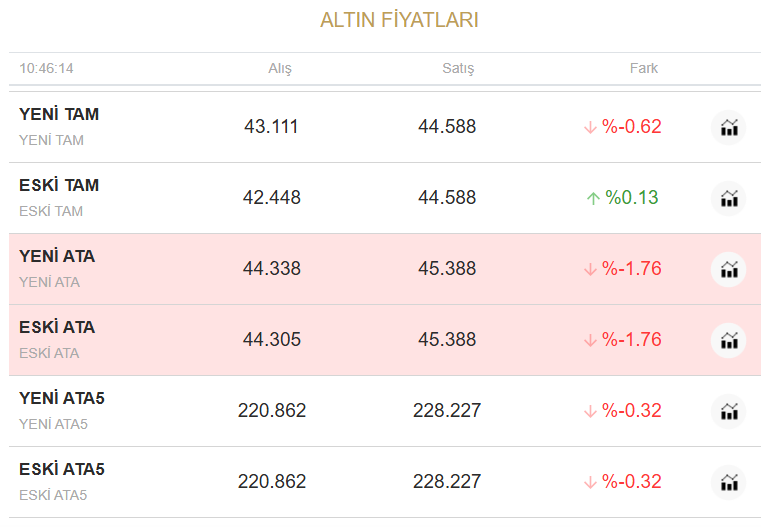
Task: Click the YENİ ATA5 selling price 228.227
Action: pyautogui.click(x=447, y=411)
